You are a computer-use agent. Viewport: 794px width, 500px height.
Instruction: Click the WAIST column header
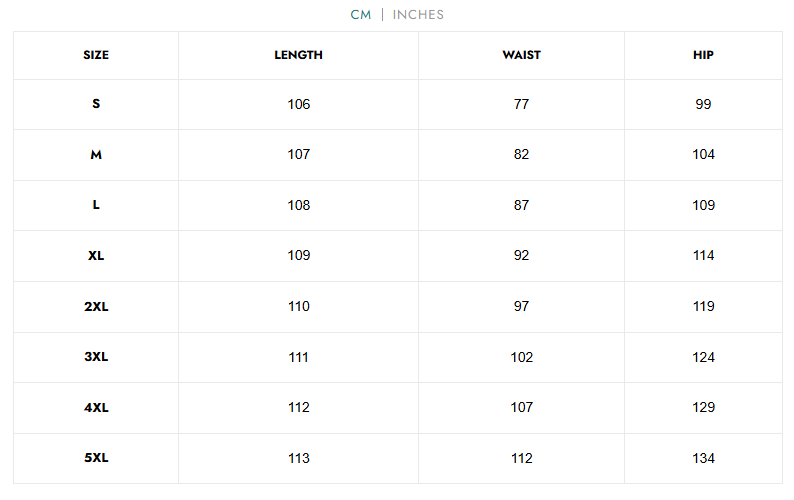pos(521,55)
